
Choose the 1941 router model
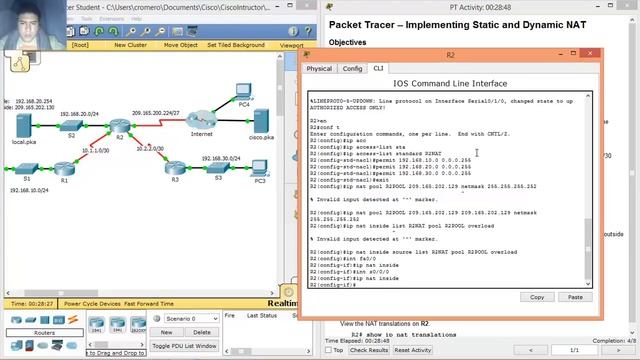118,325
